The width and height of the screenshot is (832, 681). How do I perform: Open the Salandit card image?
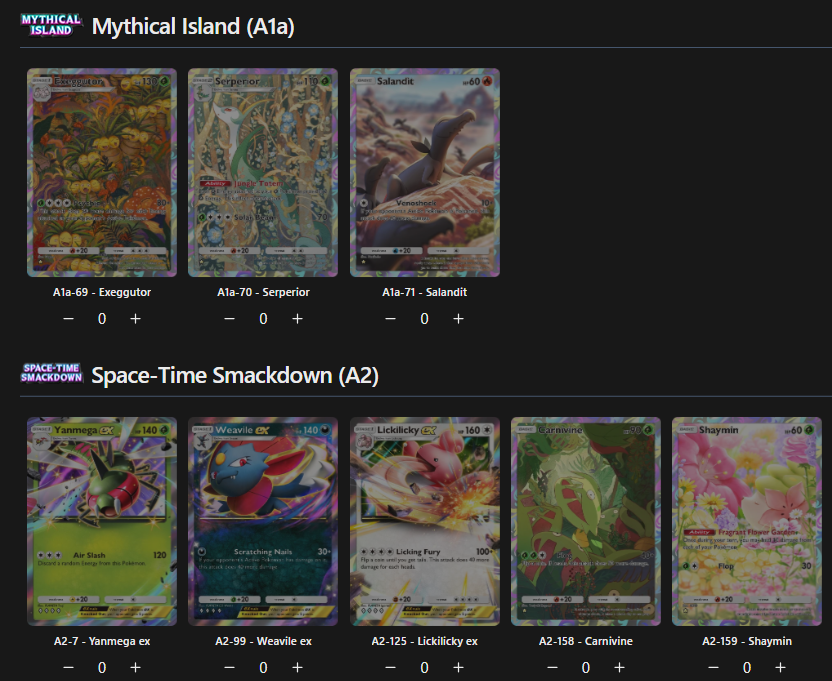click(x=424, y=173)
